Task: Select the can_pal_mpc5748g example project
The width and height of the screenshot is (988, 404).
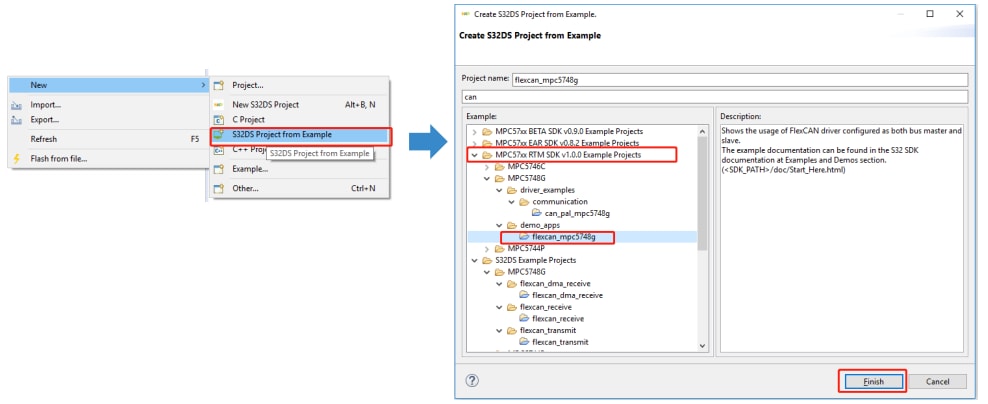Action: [x=576, y=213]
